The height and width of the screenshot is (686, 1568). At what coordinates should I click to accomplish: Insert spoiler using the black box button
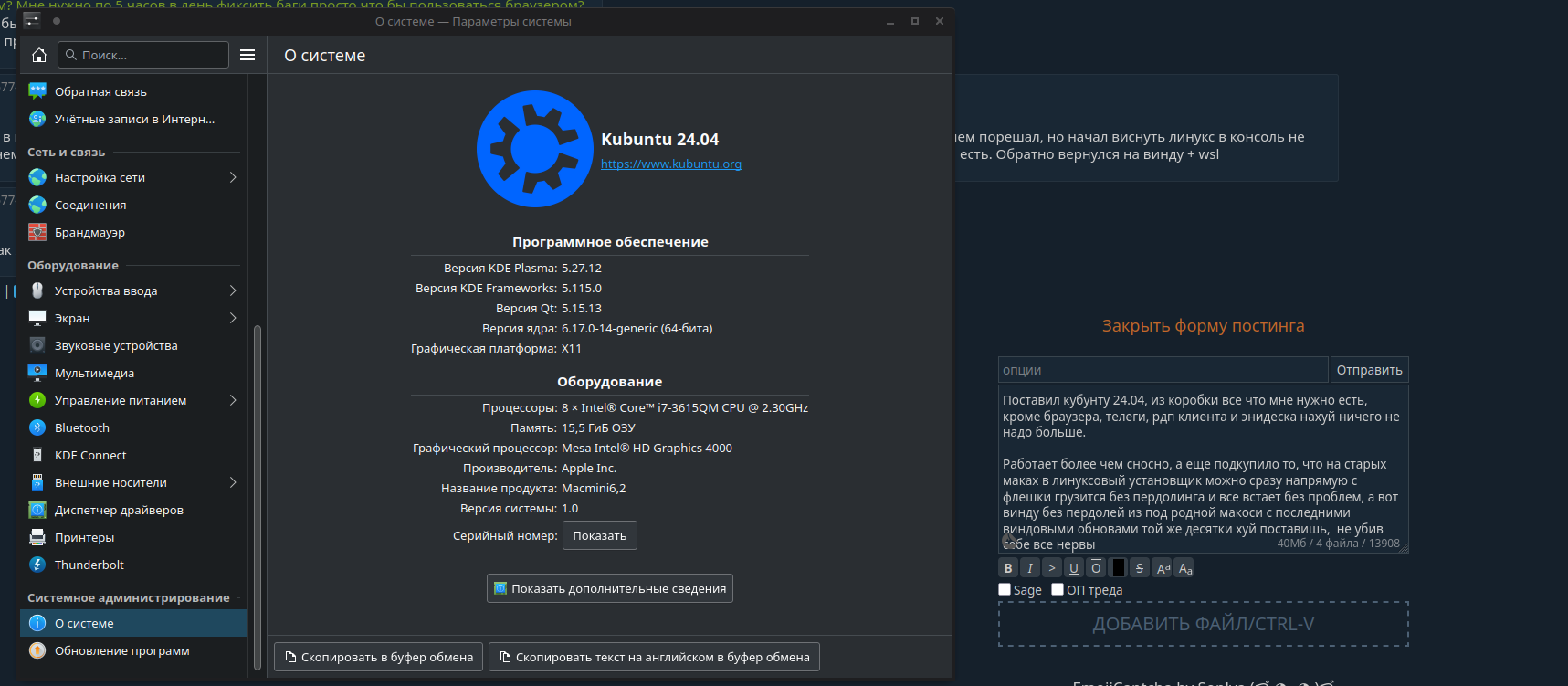1118,568
